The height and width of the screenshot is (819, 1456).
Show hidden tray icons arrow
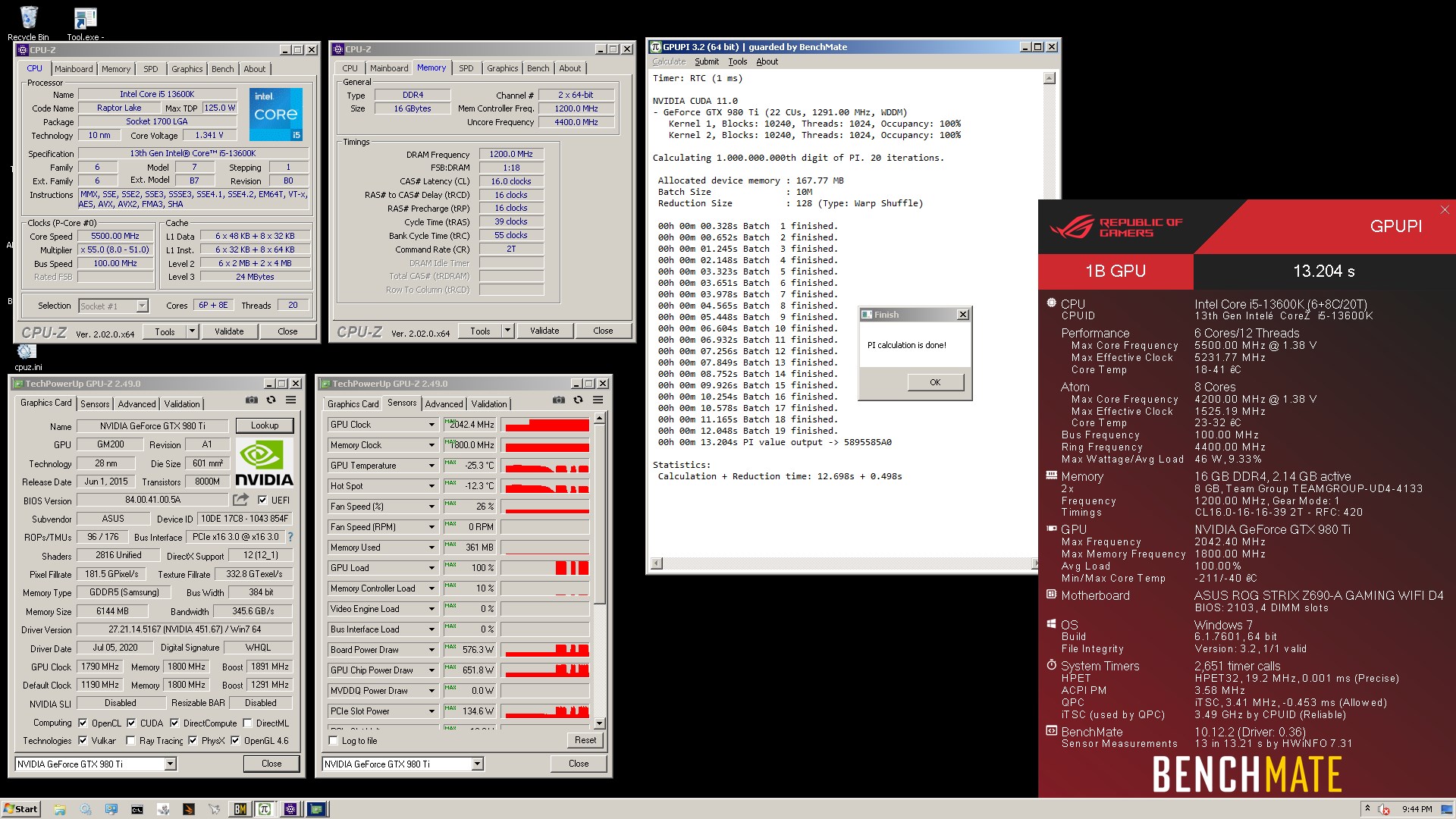click(x=1368, y=808)
